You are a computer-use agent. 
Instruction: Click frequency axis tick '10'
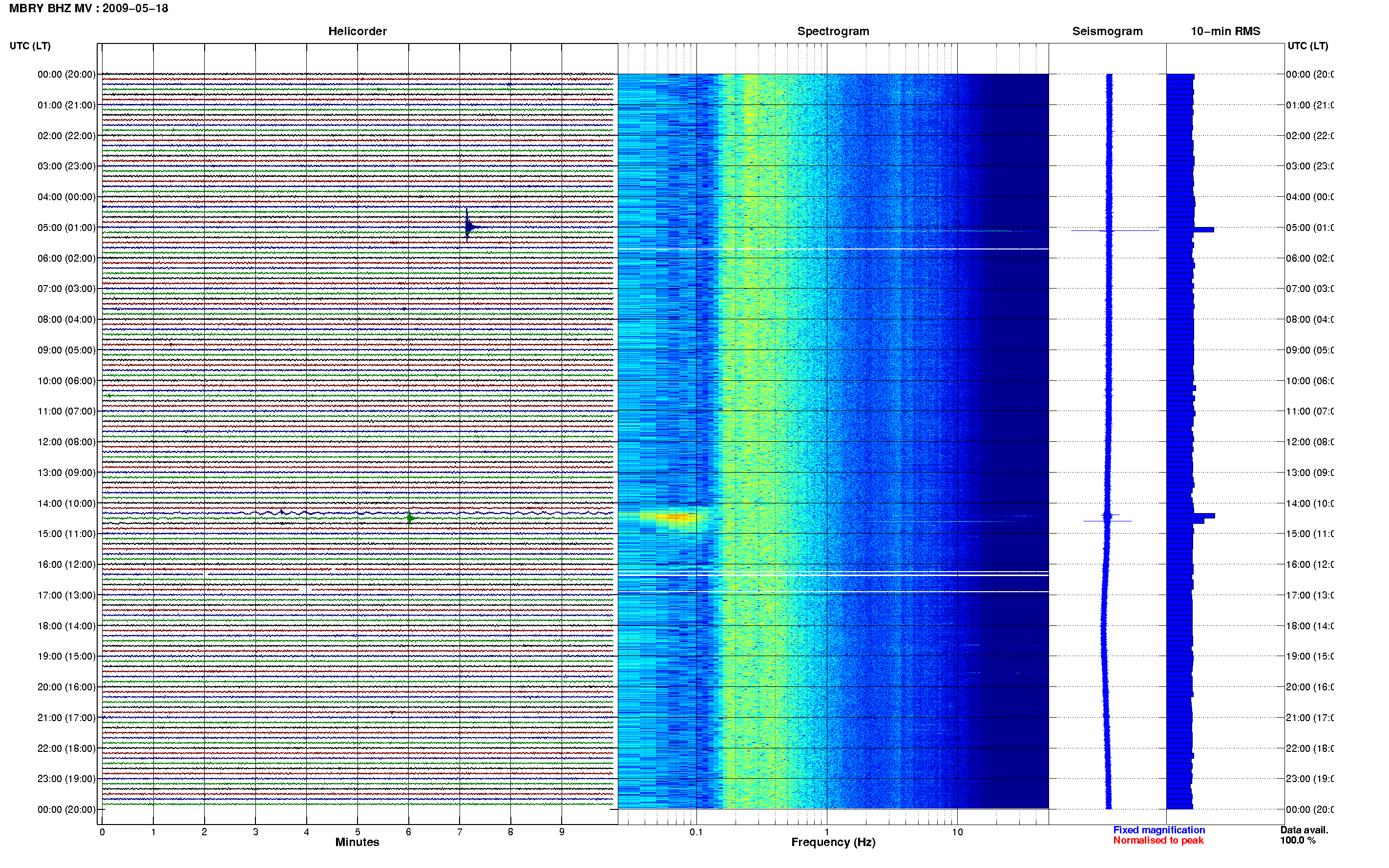coord(957,832)
